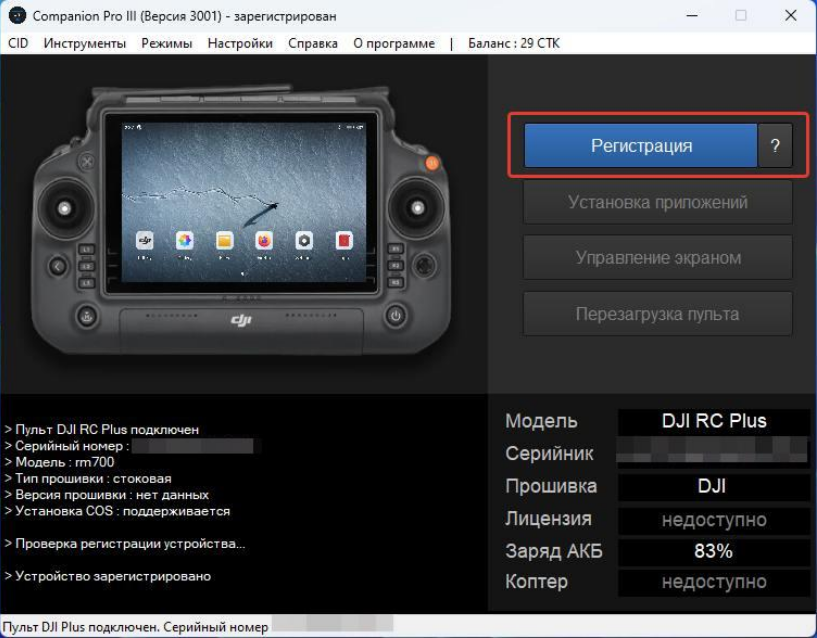Click the question mark help button
This screenshot has height=638, width=817.
tap(775, 145)
